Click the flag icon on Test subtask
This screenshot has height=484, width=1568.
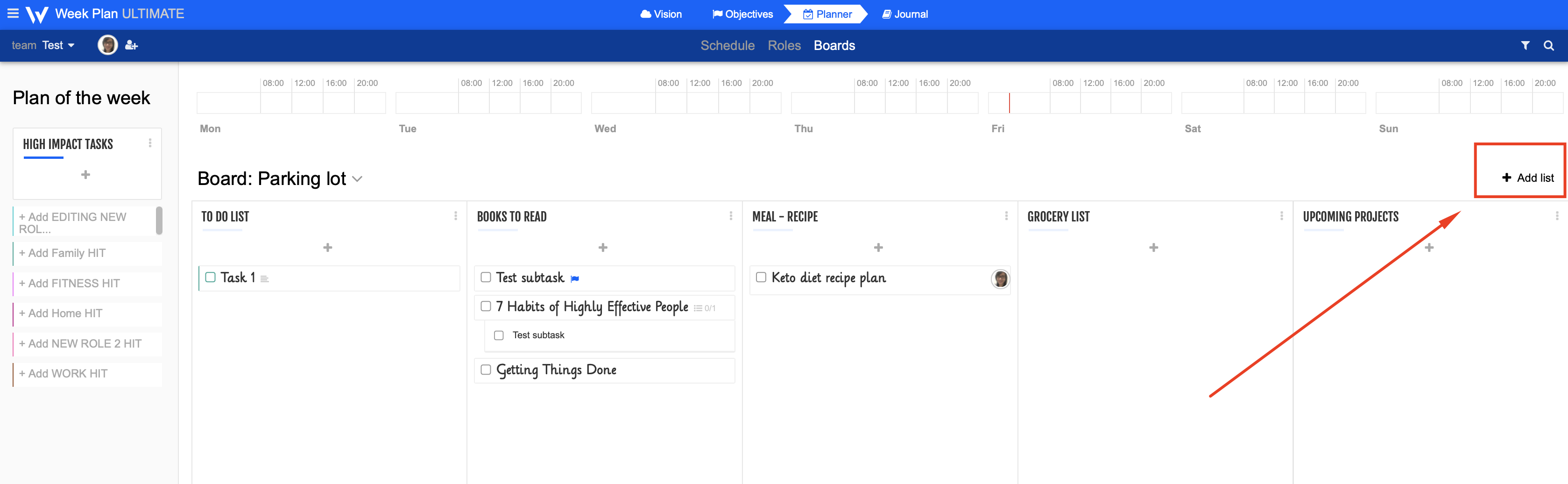click(x=575, y=279)
